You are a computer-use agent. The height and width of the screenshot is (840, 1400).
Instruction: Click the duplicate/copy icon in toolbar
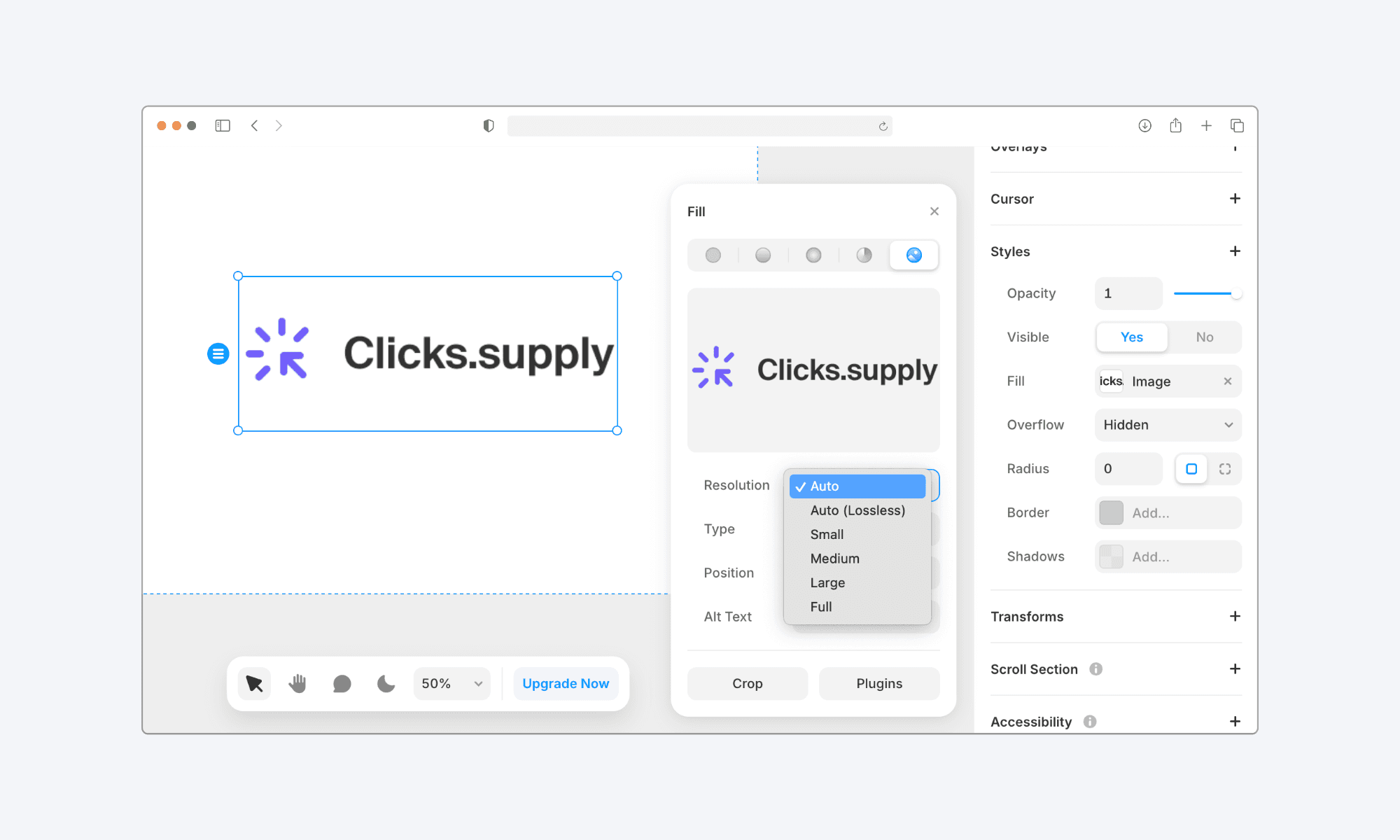point(1237,125)
